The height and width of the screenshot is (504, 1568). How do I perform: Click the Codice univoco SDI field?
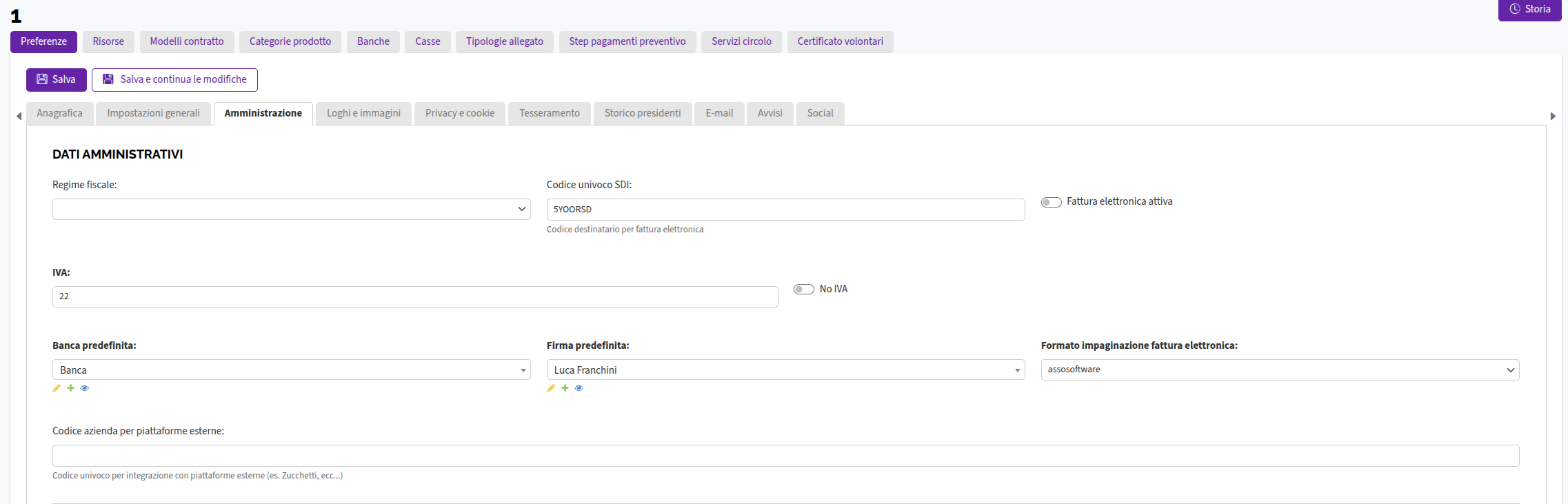coord(785,210)
